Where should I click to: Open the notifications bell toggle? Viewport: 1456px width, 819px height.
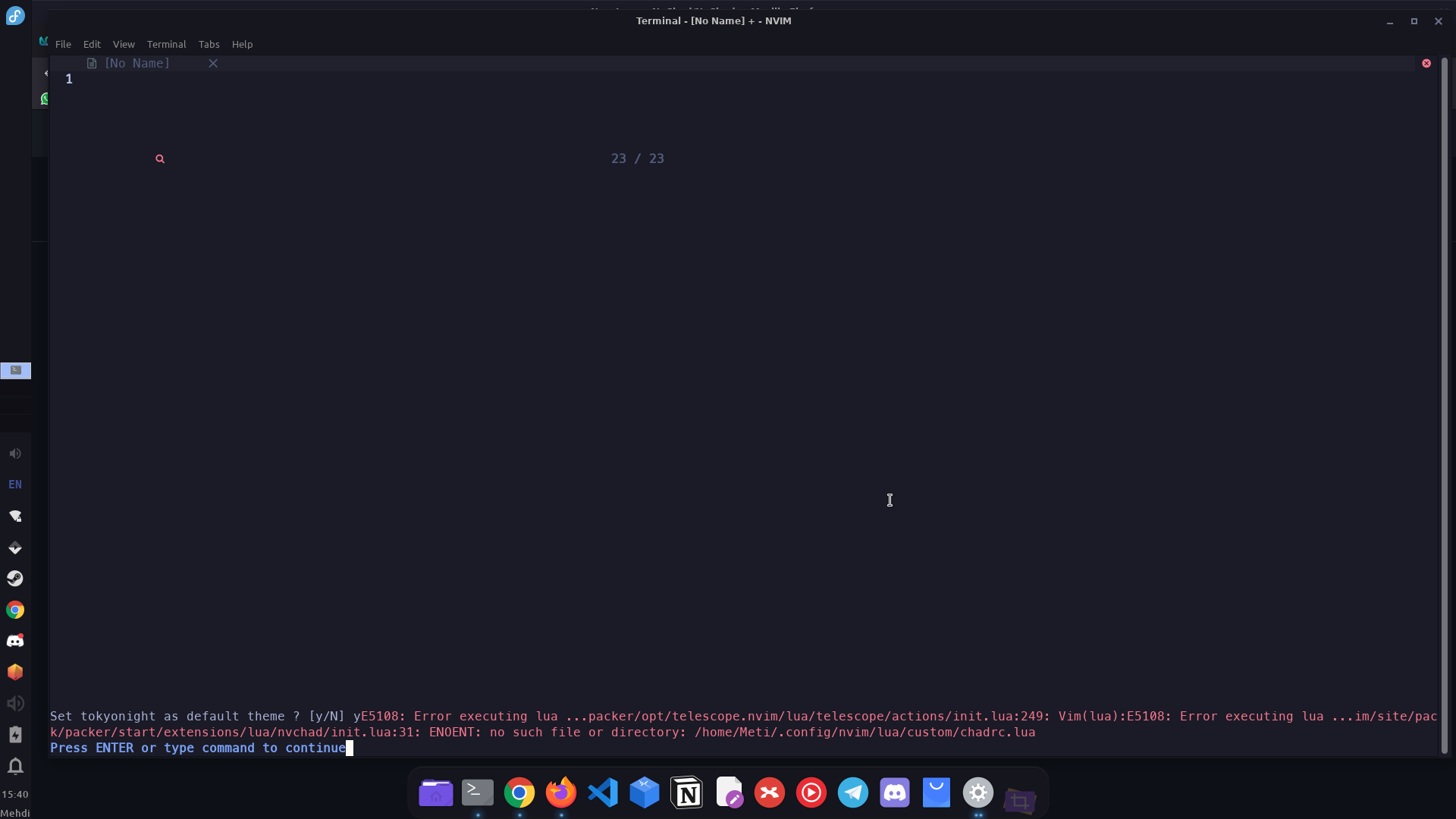pyautogui.click(x=15, y=767)
